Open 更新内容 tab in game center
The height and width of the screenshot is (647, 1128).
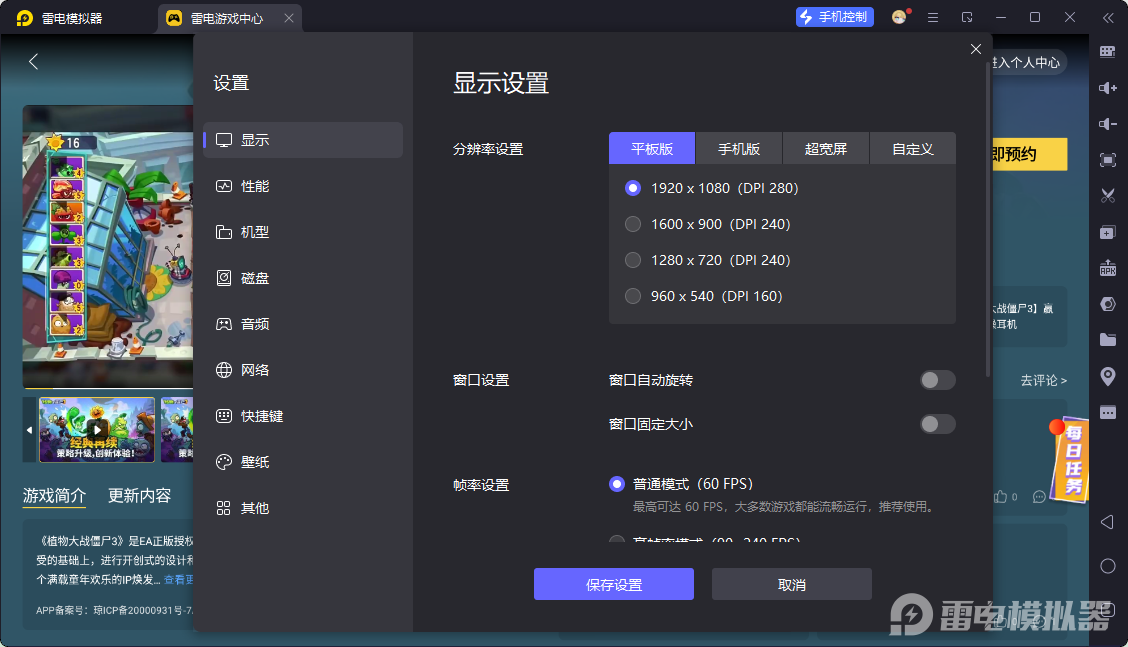(140, 495)
